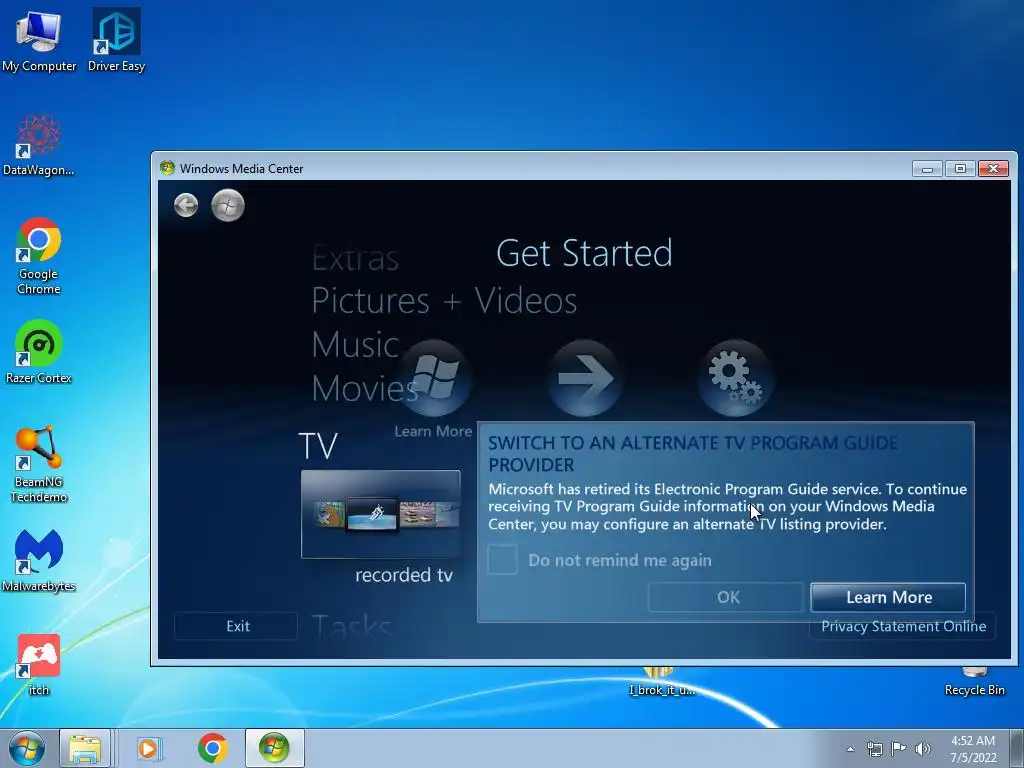
Task: Click the Media Center taskbar button
Action: (274, 748)
